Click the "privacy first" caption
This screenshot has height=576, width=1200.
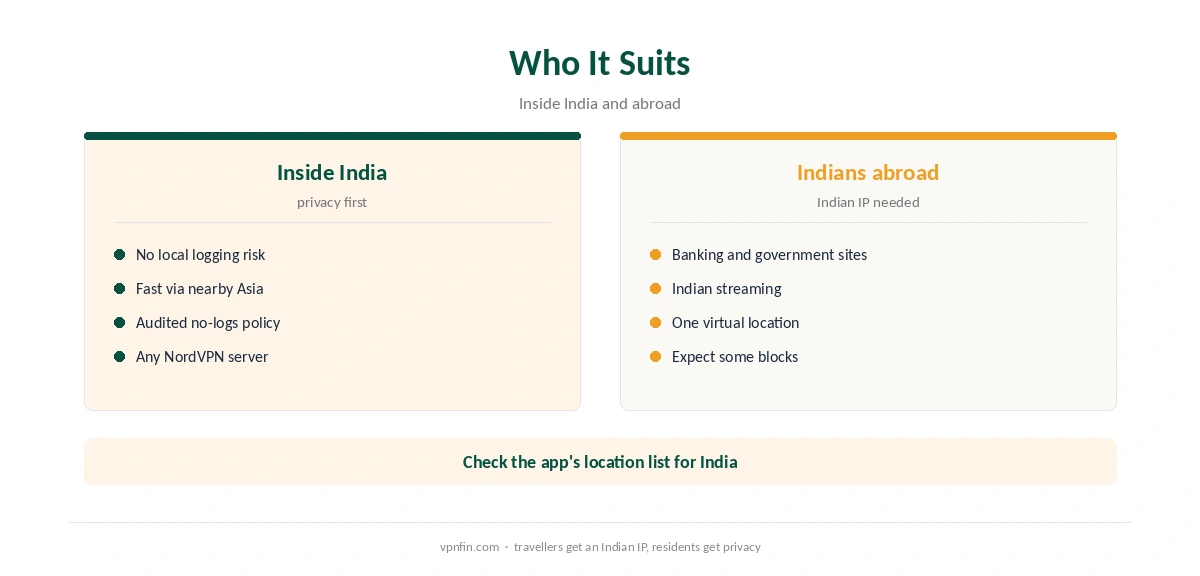(x=332, y=202)
